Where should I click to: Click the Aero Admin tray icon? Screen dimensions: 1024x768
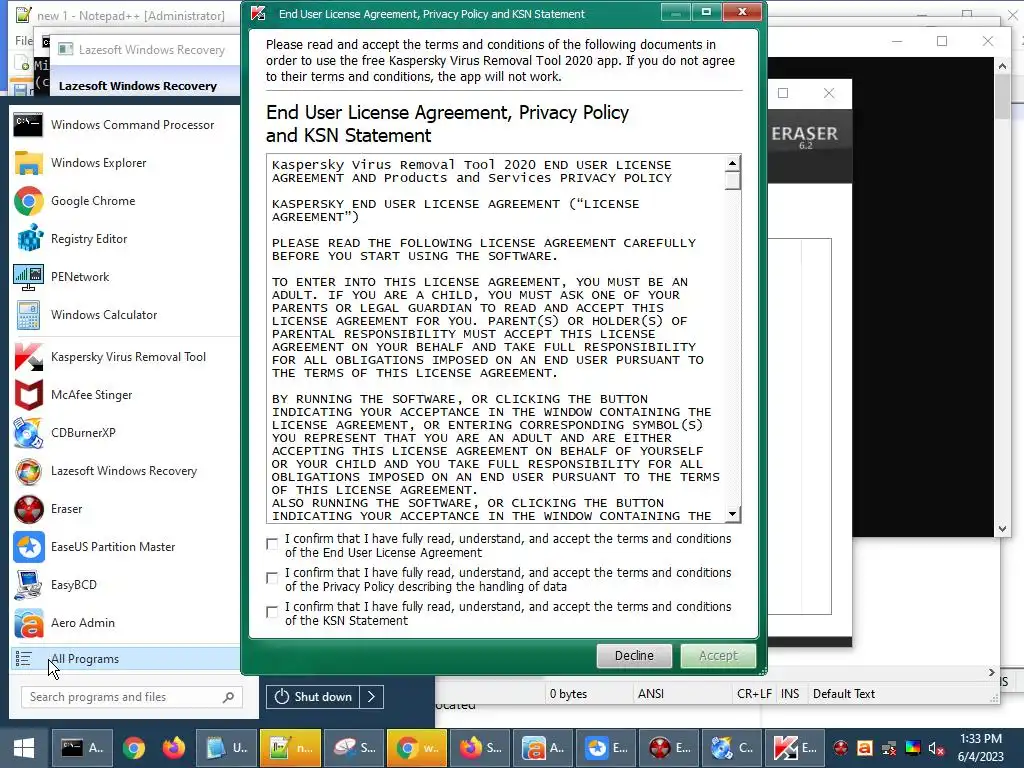tap(865, 748)
